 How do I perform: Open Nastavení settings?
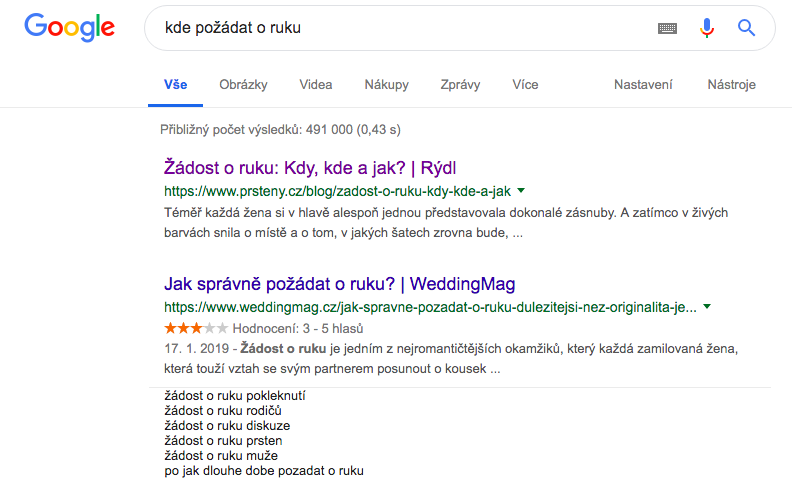pos(643,84)
